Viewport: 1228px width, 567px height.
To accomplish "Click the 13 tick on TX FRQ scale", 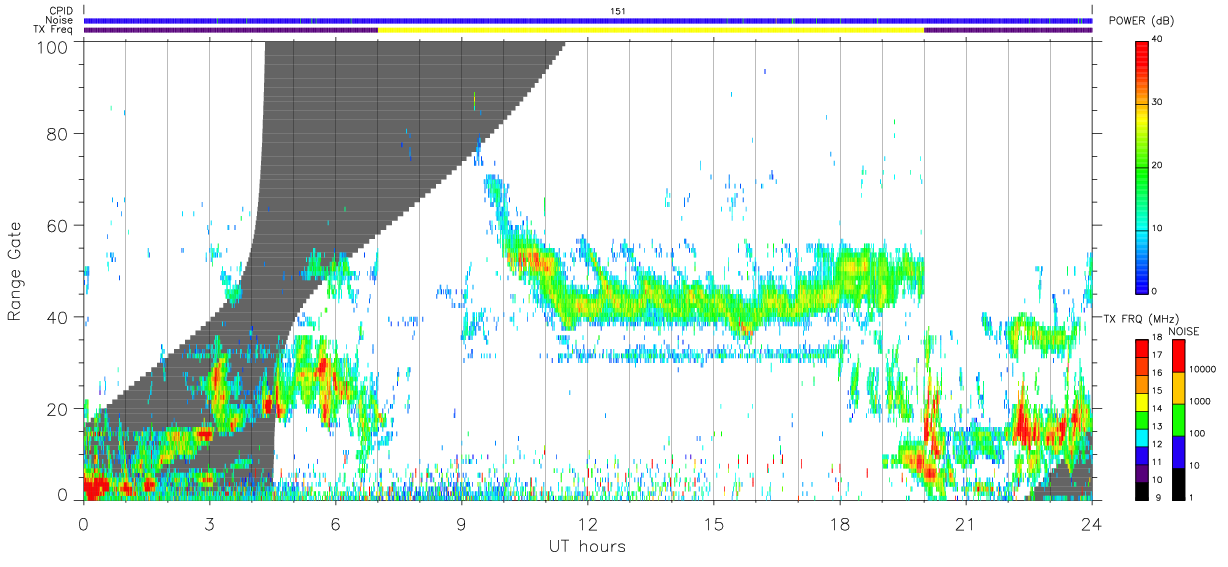I will coord(1157,427).
